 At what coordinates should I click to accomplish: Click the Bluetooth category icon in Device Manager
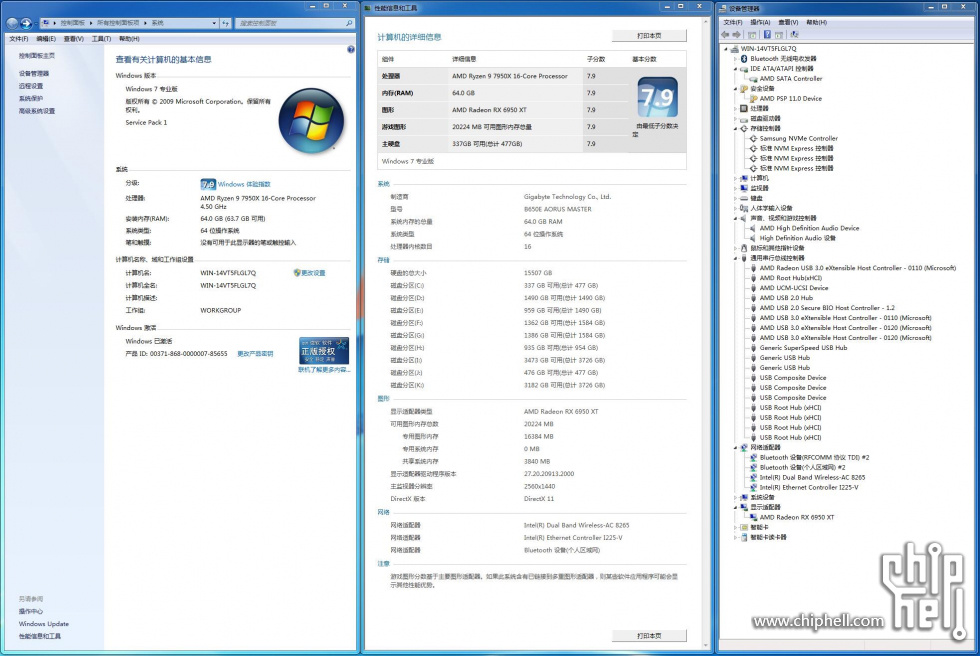(744, 59)
